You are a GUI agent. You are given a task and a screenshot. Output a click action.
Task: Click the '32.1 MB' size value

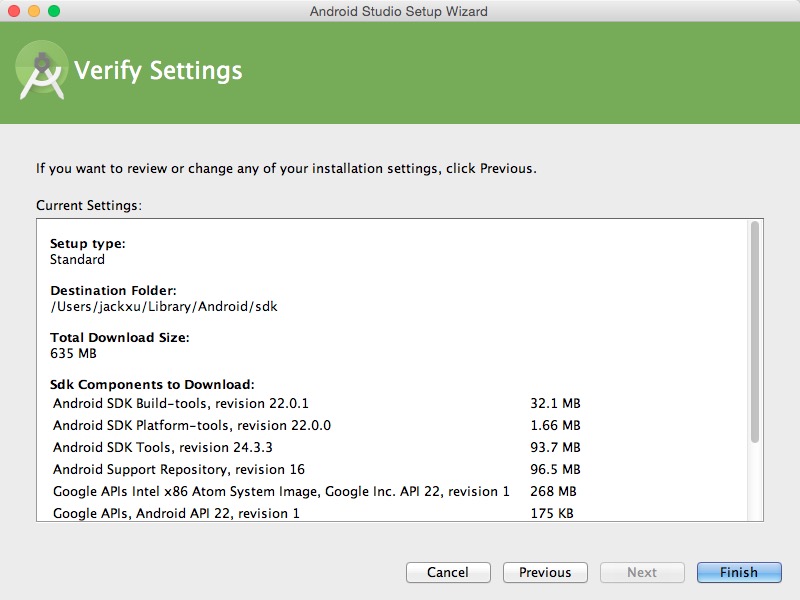pyautogui.click(x=555, y=404)
